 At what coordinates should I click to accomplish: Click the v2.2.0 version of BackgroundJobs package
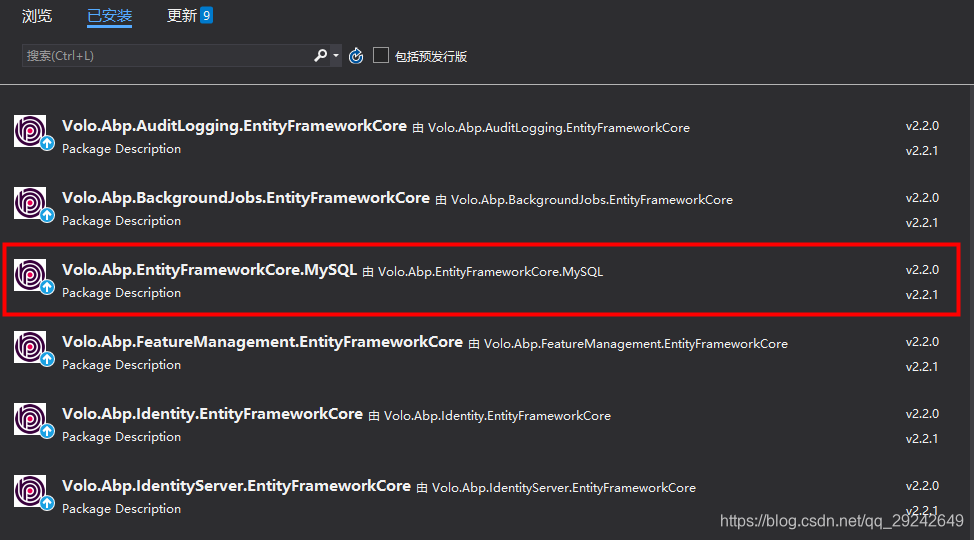[922, 198]
